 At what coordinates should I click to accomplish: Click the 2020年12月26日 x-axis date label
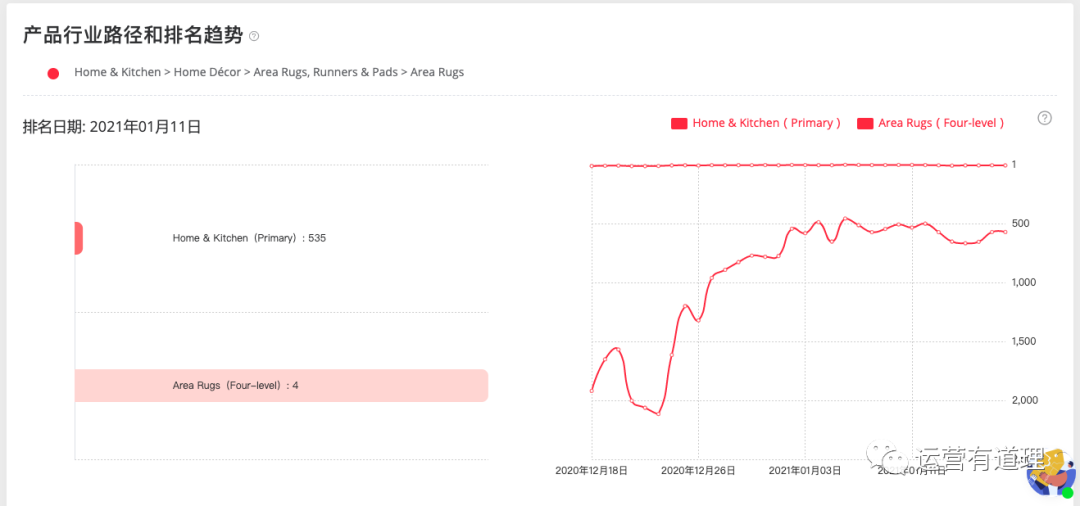click(698, 470)
